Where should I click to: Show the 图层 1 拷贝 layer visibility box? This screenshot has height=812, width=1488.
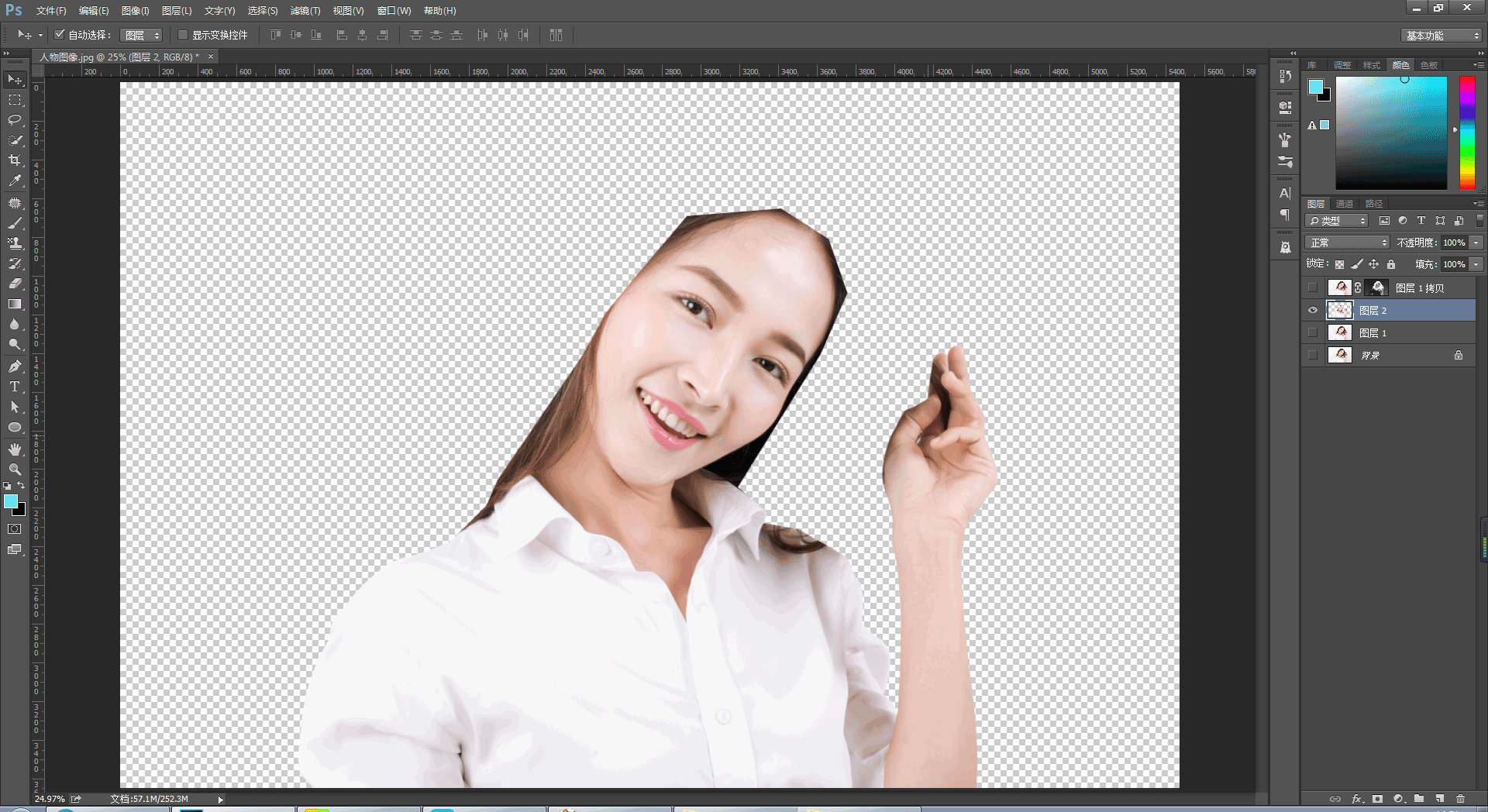click(1313, 287)
